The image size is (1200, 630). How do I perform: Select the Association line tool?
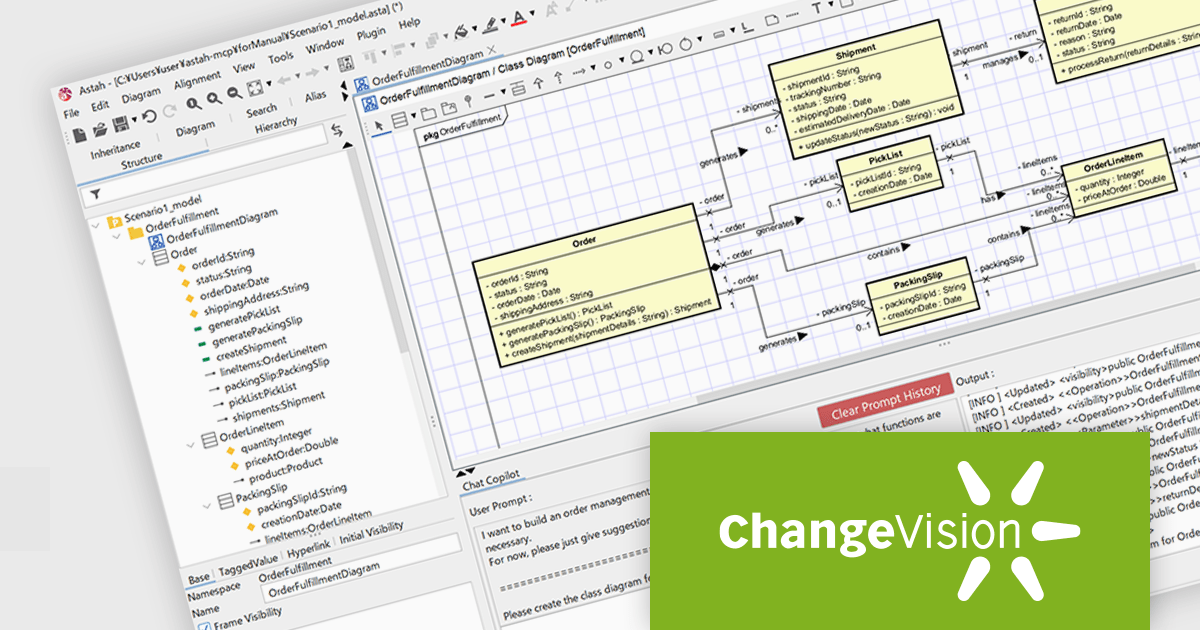[x=490, y=96]
